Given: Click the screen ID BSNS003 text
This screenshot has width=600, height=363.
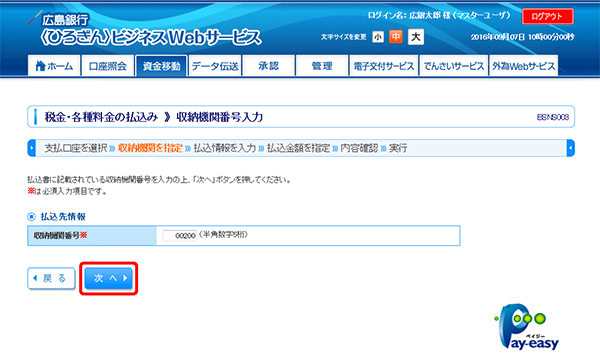Looking at the screenshot, I should pyautogui.click(x=553, y=117).
